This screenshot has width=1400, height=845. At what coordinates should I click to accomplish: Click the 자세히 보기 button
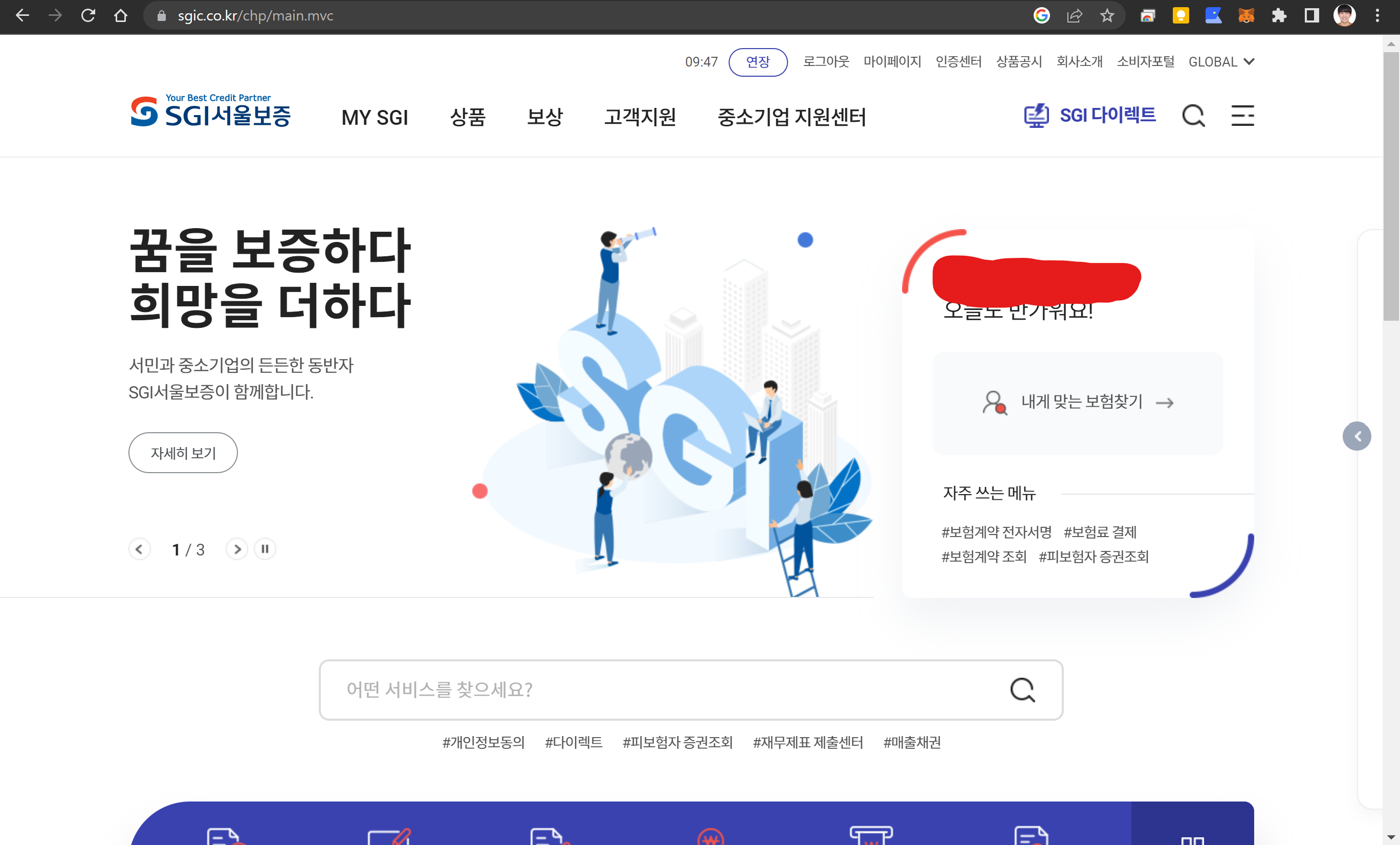tap(183, 453)
